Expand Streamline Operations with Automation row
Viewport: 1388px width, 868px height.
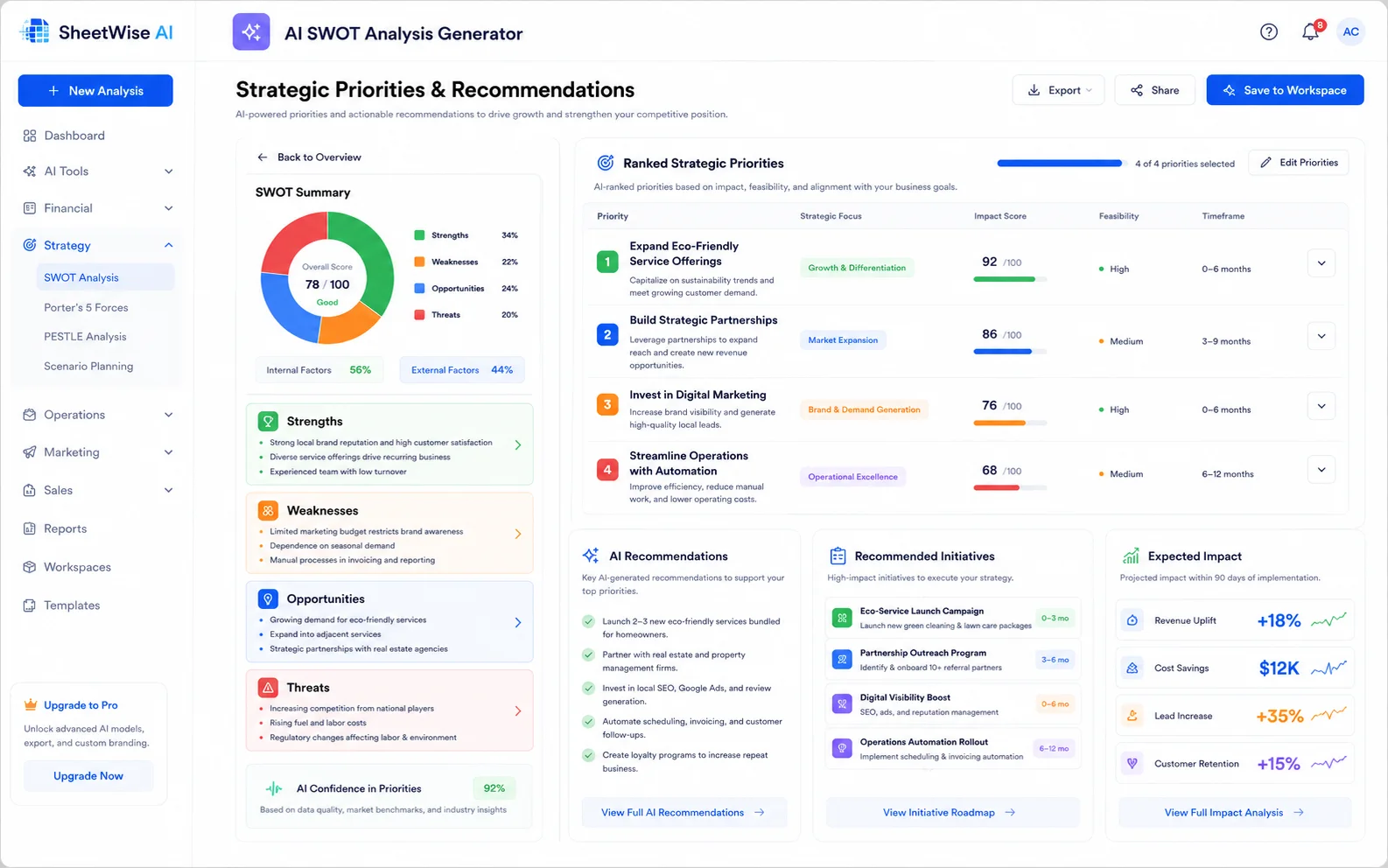(1321, 470)
